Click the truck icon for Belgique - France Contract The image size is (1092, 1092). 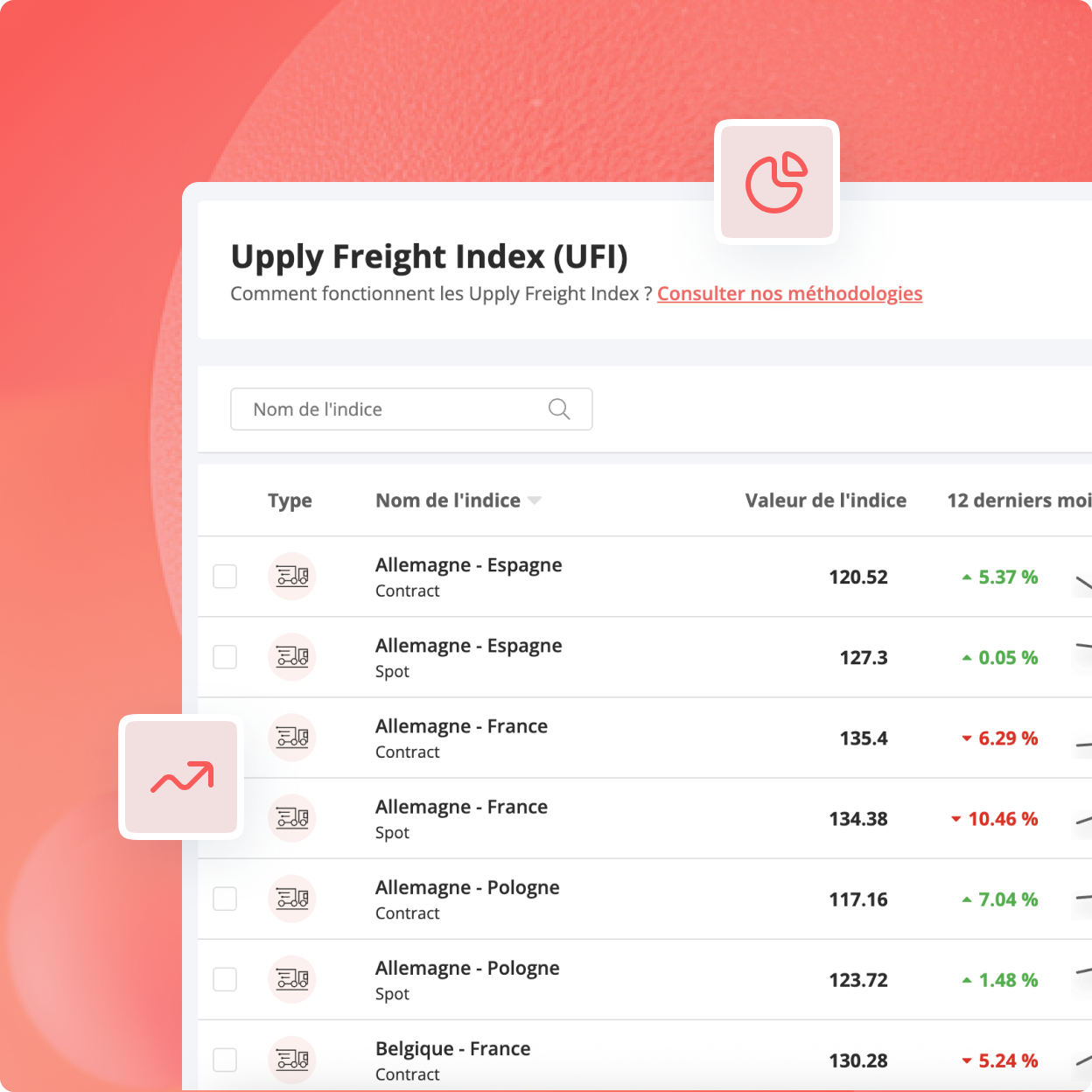point(292,1060)
